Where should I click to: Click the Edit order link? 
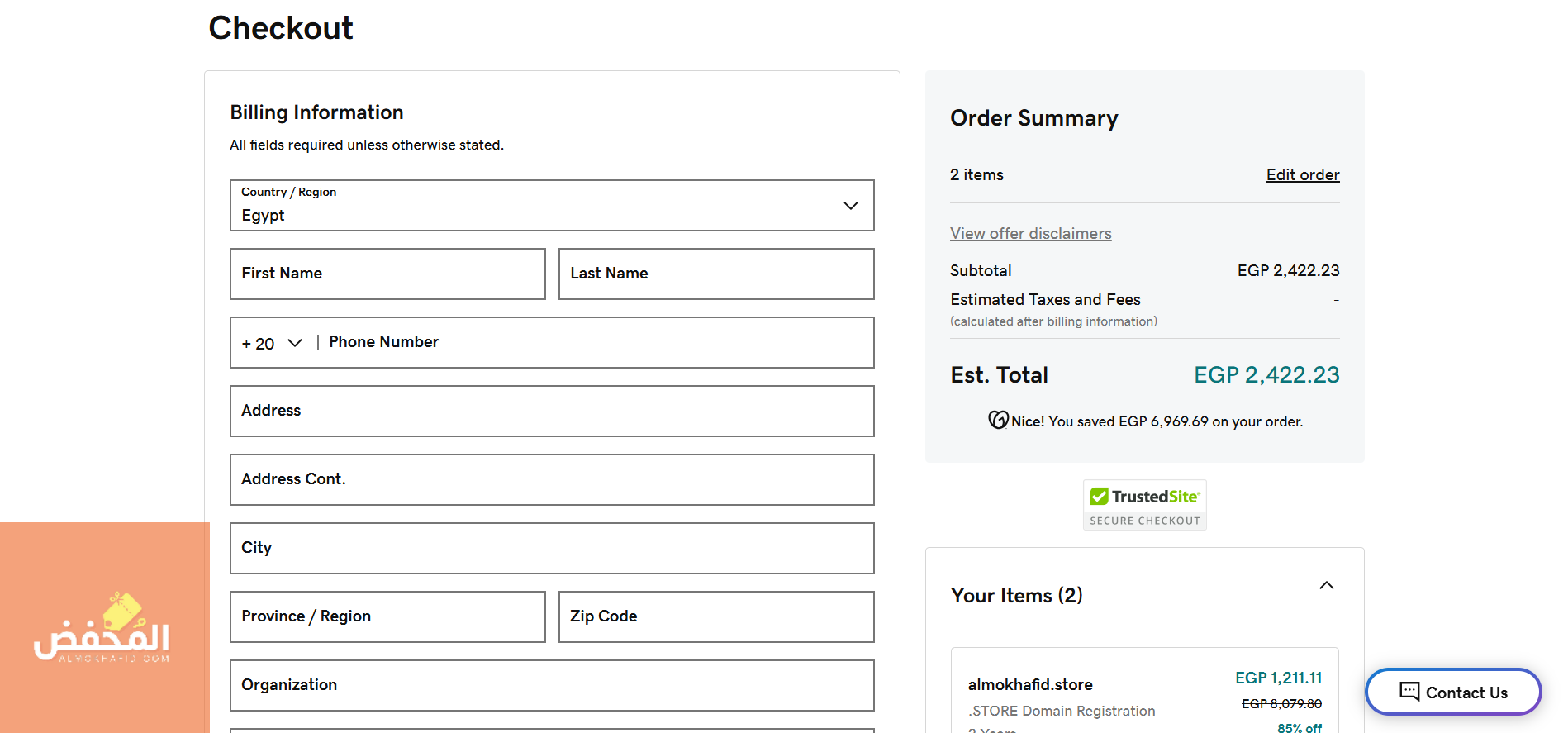click(x=1302, y=174)
